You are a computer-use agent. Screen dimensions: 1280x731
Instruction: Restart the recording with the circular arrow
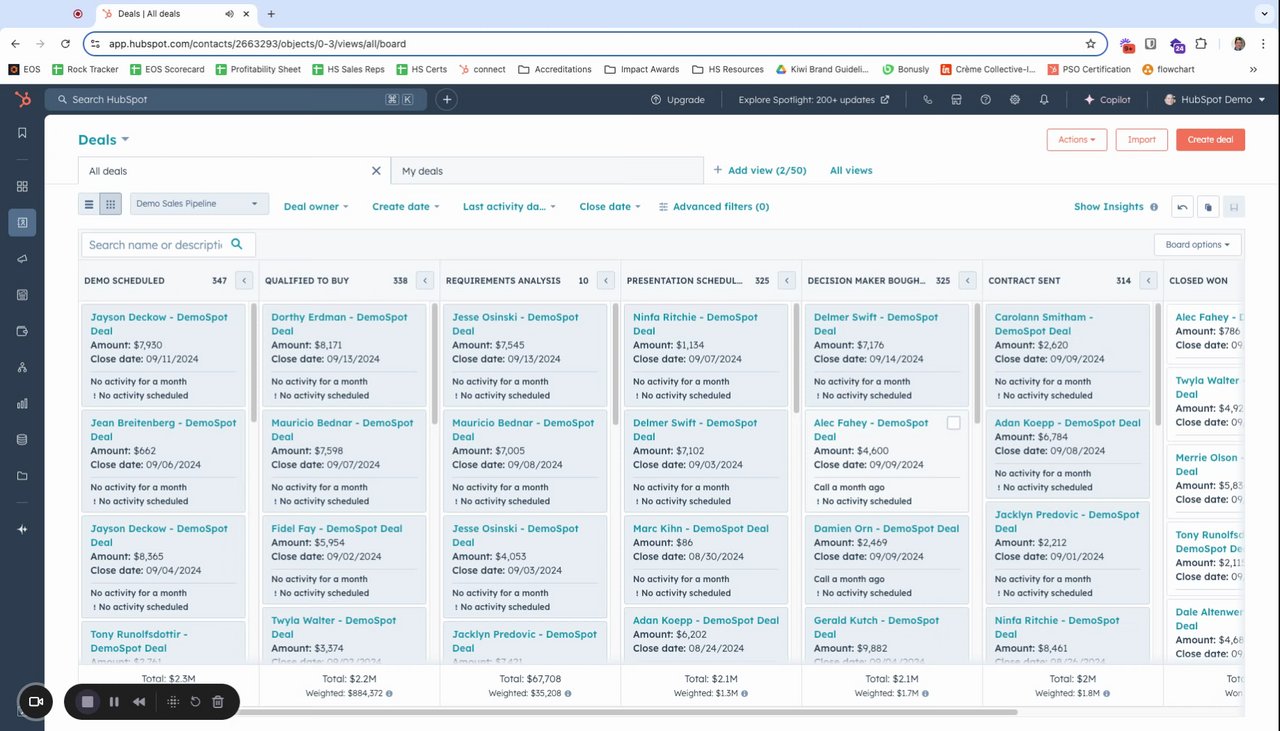(195, 702)
